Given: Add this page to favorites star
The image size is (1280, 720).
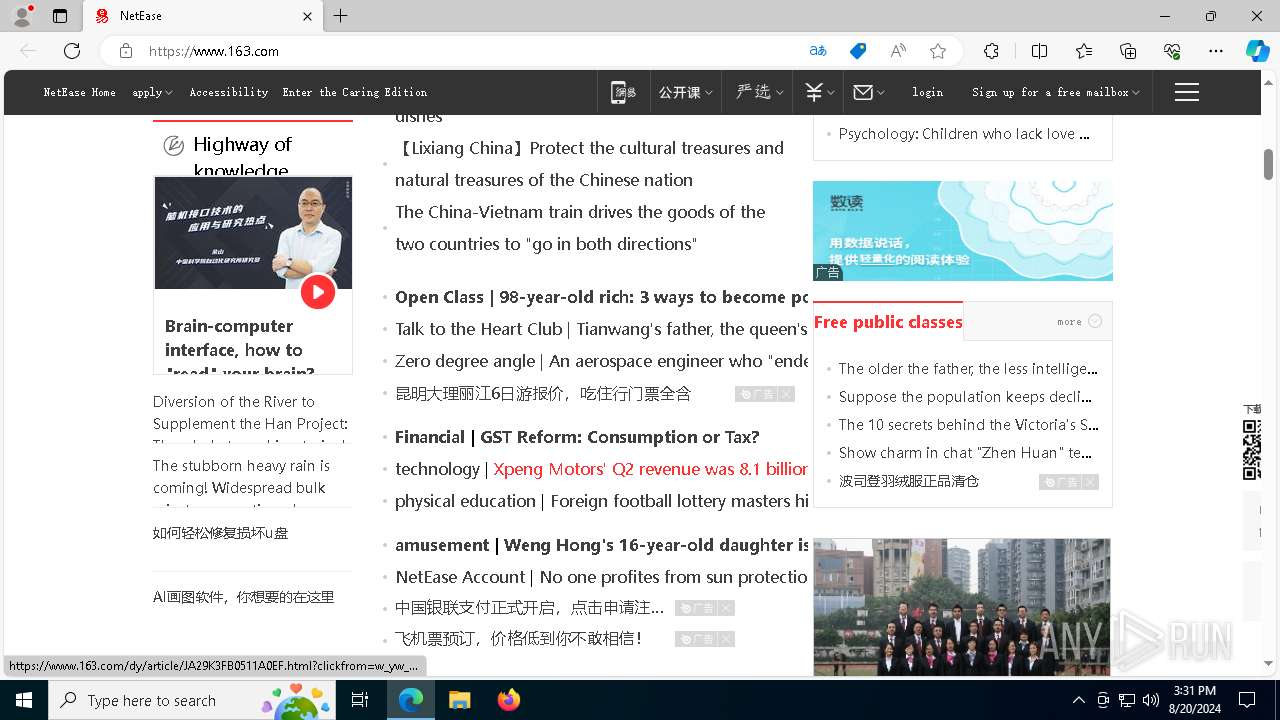Looking at the screenshot, I should click(938, 51).
